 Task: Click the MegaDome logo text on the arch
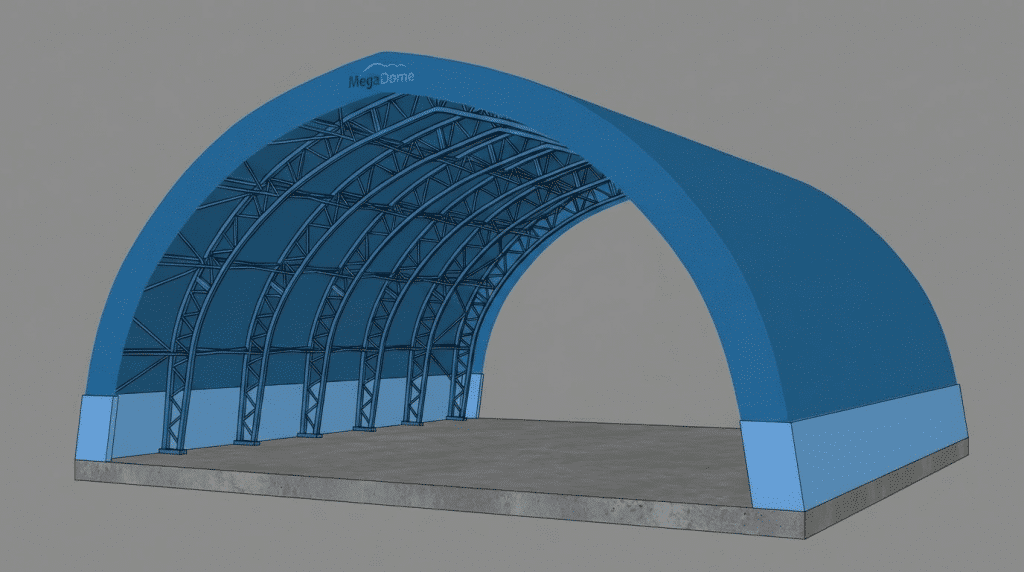click(x=381, y=77)
